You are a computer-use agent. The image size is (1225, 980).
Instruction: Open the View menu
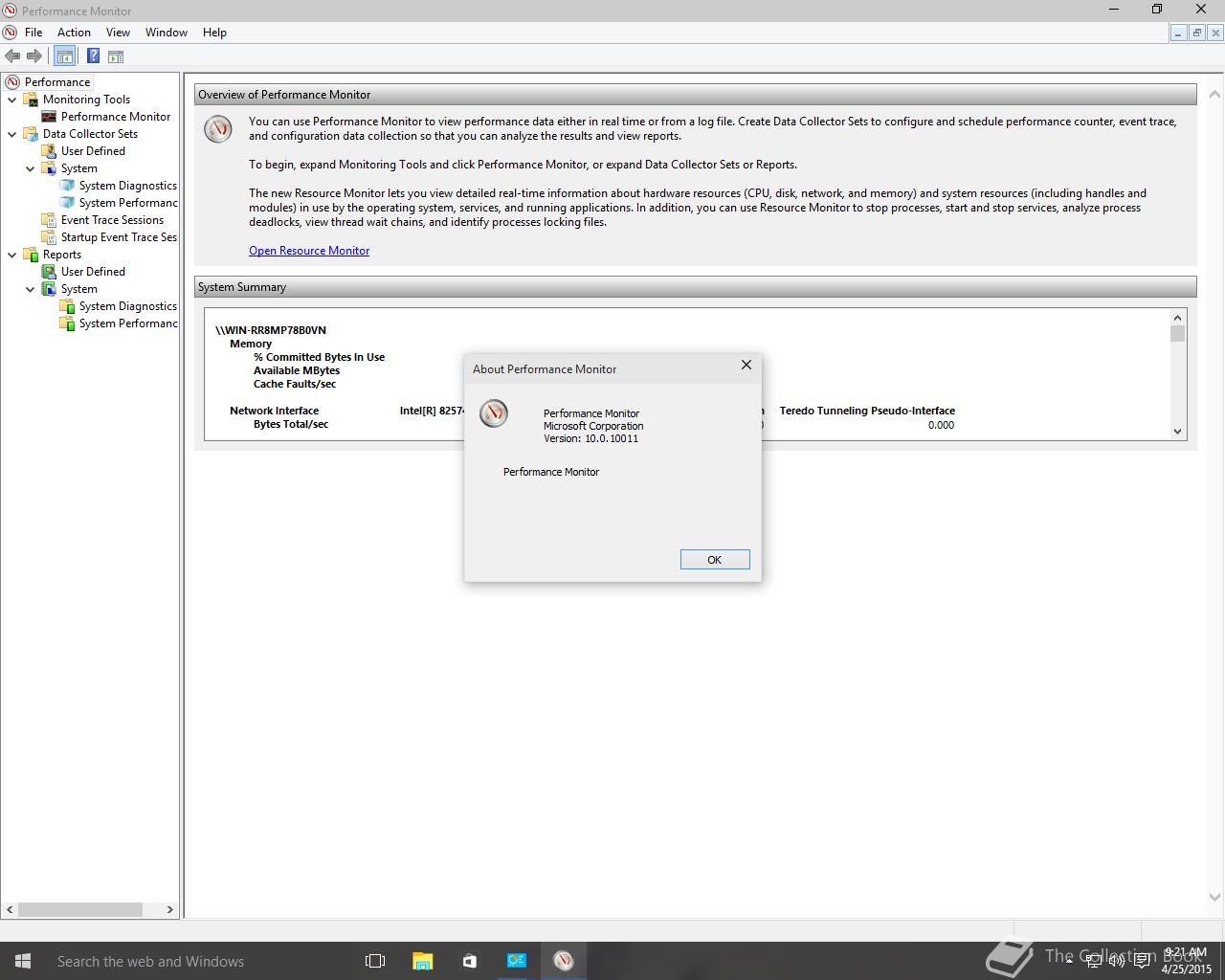[118, 33]
